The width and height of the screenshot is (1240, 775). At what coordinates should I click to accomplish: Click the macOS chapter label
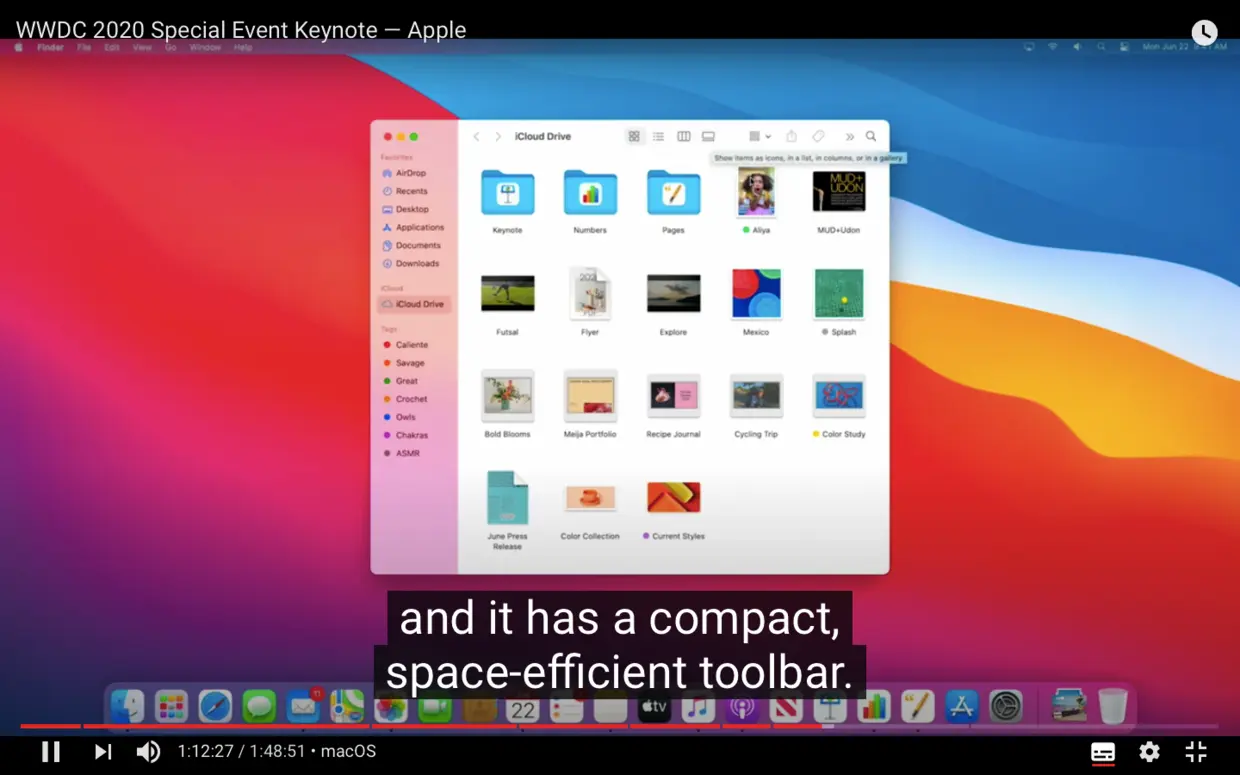point(349,751)
